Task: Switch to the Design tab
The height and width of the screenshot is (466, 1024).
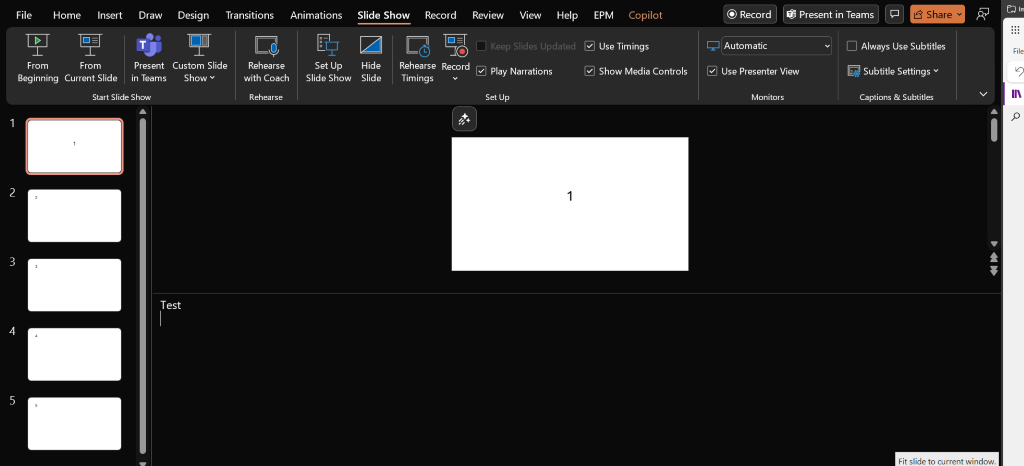Action: tap(193, 15)
